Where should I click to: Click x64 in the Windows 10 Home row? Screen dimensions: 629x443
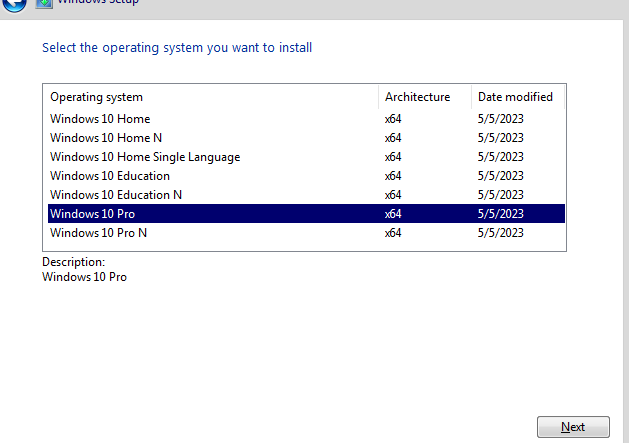click(x=393, y=119)
